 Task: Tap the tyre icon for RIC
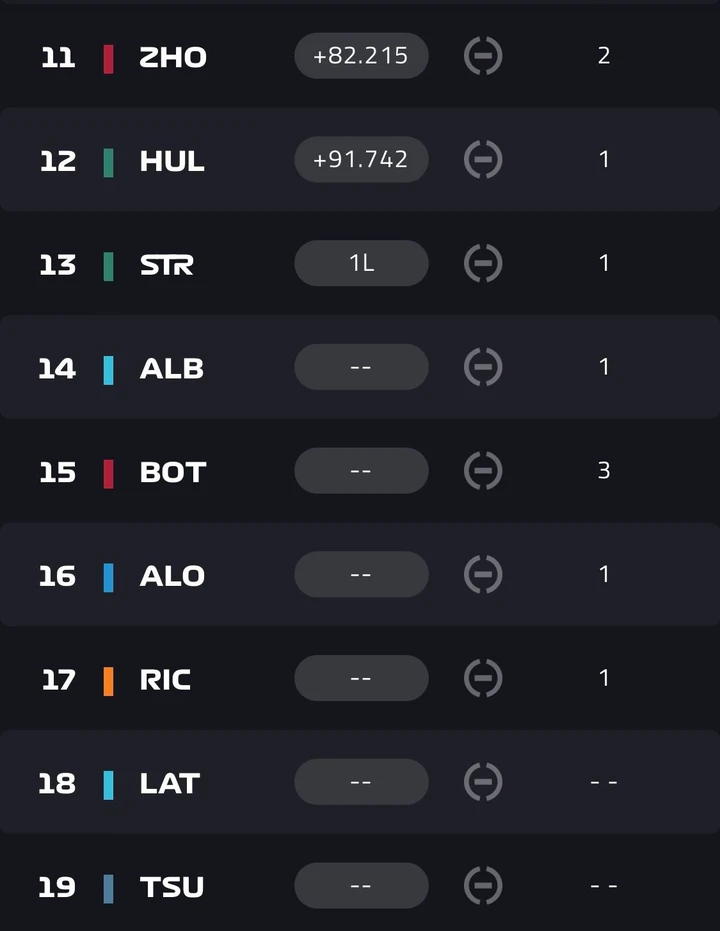pyautogui.click(x=483, y=678)
